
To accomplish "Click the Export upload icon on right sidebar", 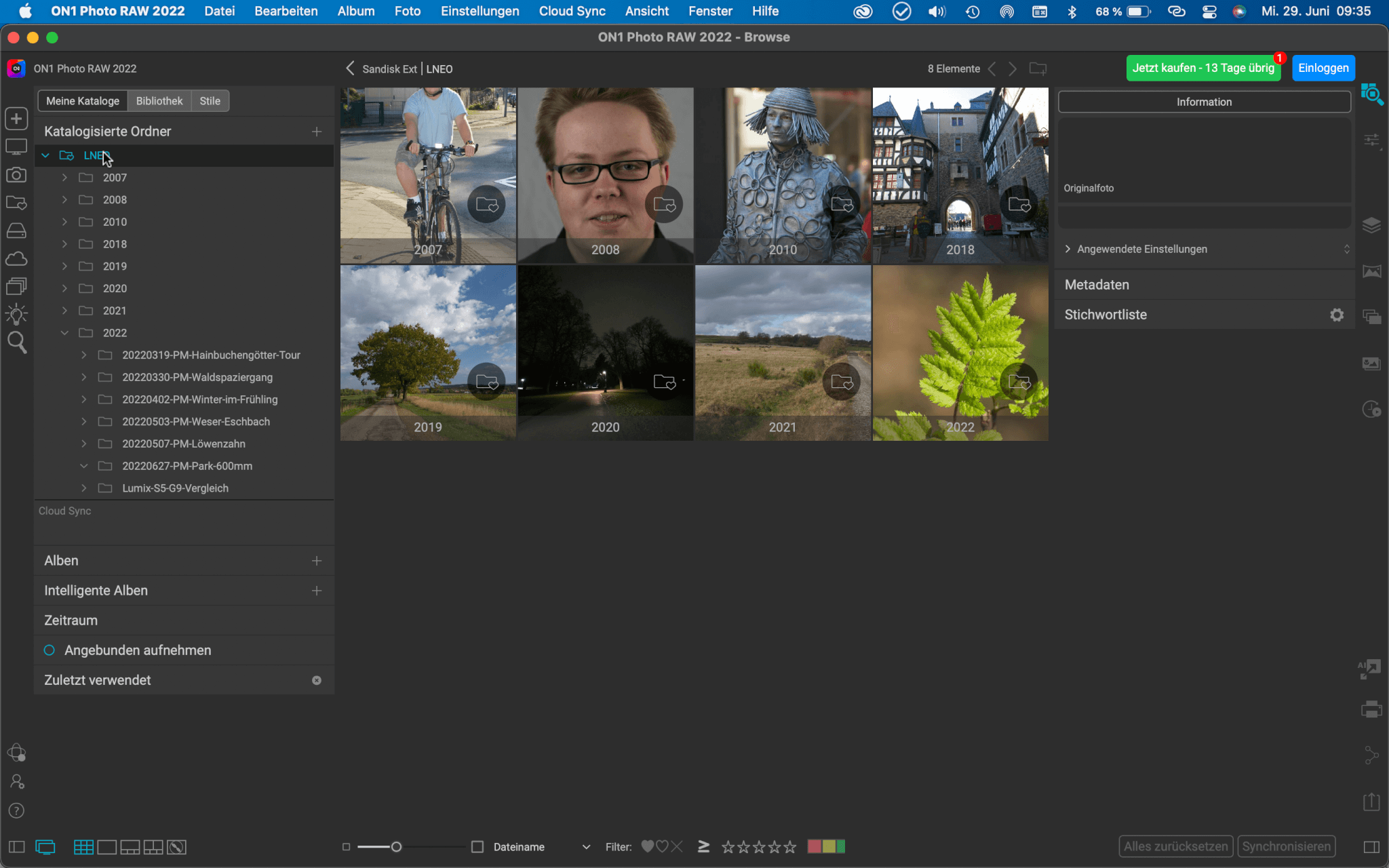I will [1371, 802].
